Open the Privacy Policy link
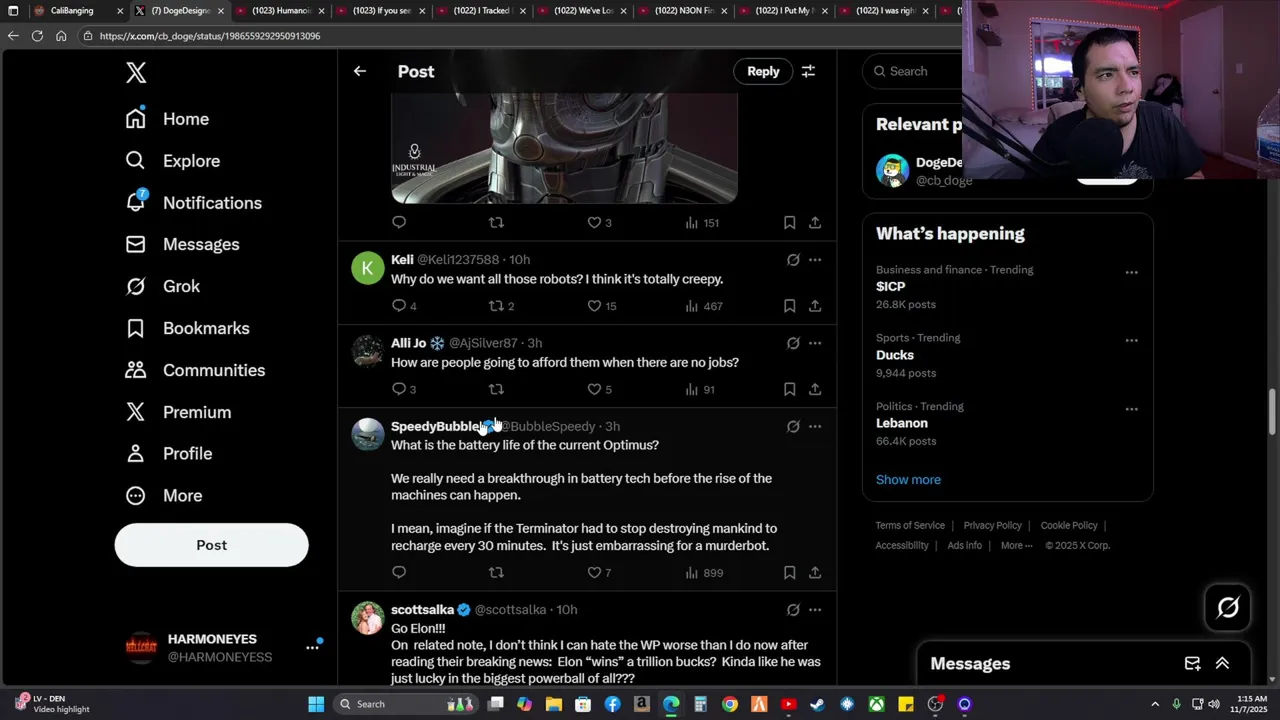The height and width of the screenshot is (720, 1280). [x=992, y=526]
